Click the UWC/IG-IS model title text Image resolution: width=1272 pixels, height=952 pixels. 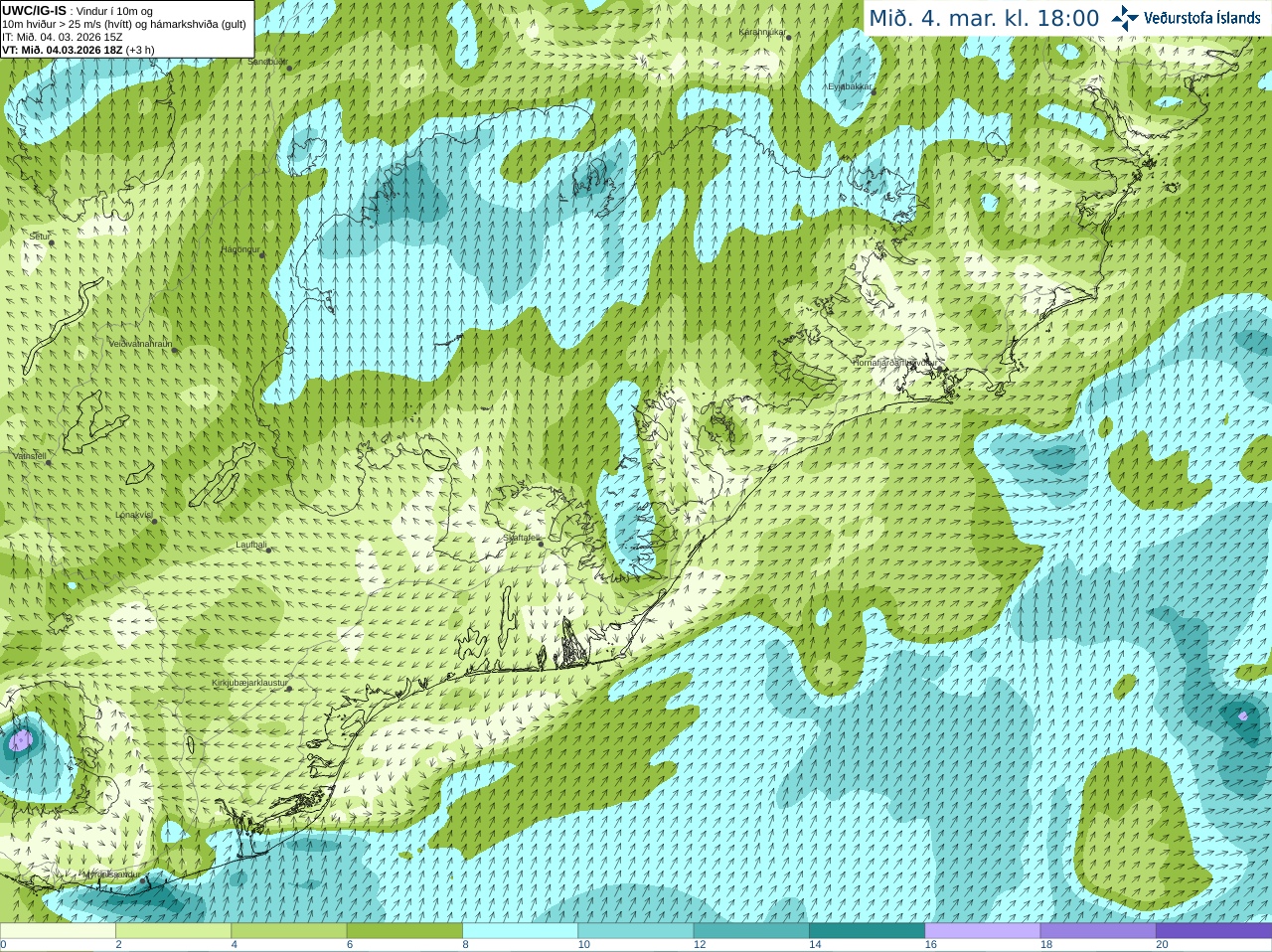click(35, 10)
